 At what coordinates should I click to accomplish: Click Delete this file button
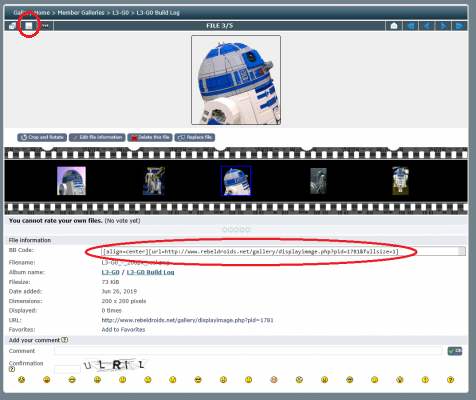pyautogui.click(x=150, y=137)
